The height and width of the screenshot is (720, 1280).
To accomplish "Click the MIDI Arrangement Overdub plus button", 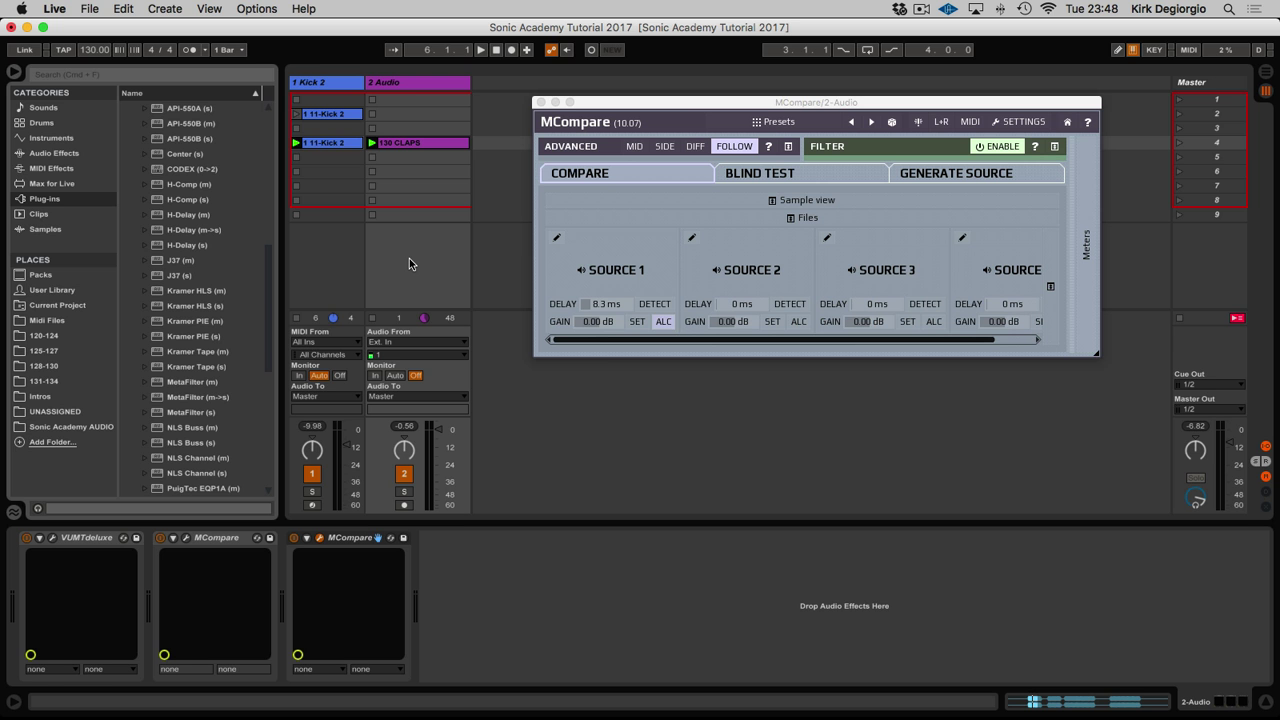I will (527, 50).
